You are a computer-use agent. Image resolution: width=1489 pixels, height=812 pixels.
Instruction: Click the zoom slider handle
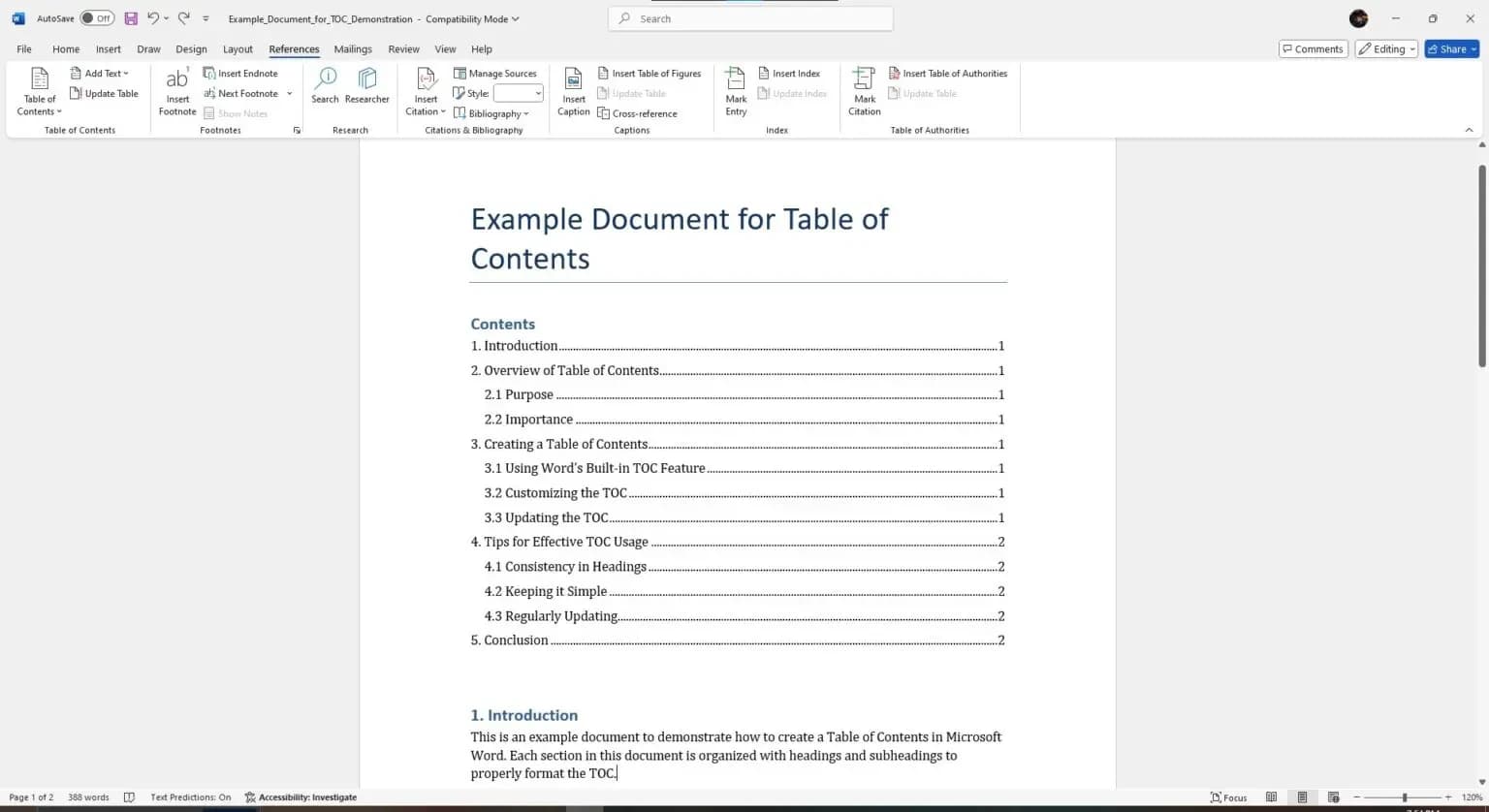(1404, 797)
